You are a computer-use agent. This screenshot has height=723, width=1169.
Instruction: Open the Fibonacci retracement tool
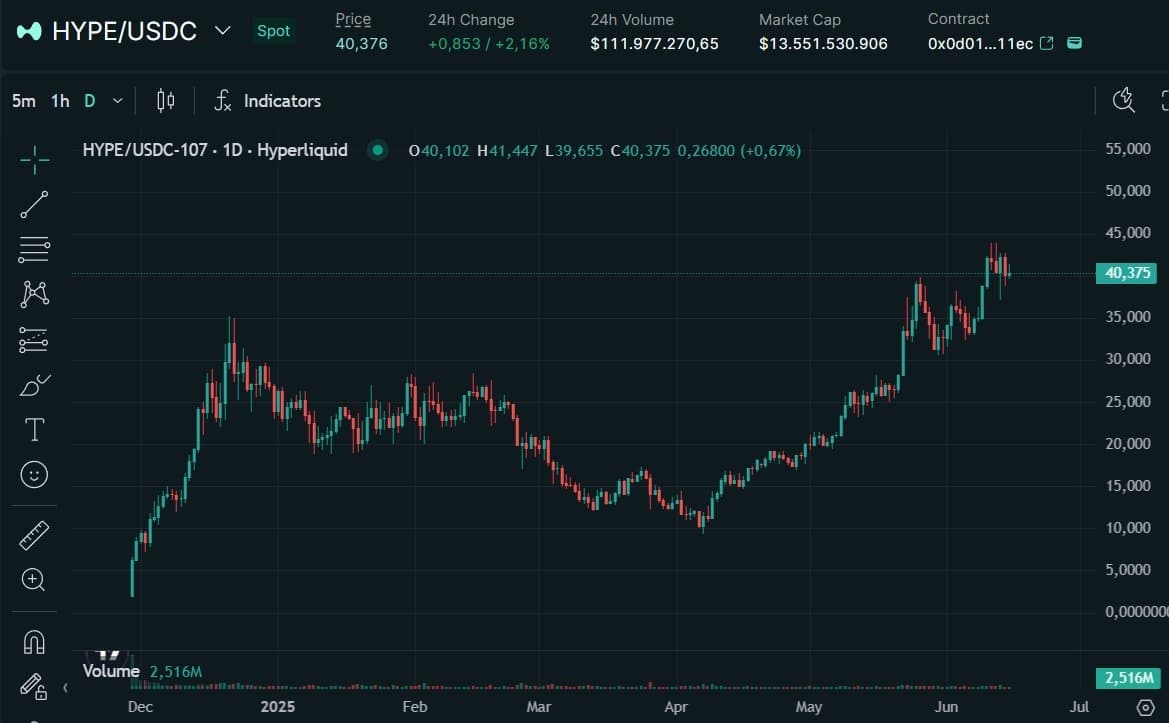click(34, 250)
